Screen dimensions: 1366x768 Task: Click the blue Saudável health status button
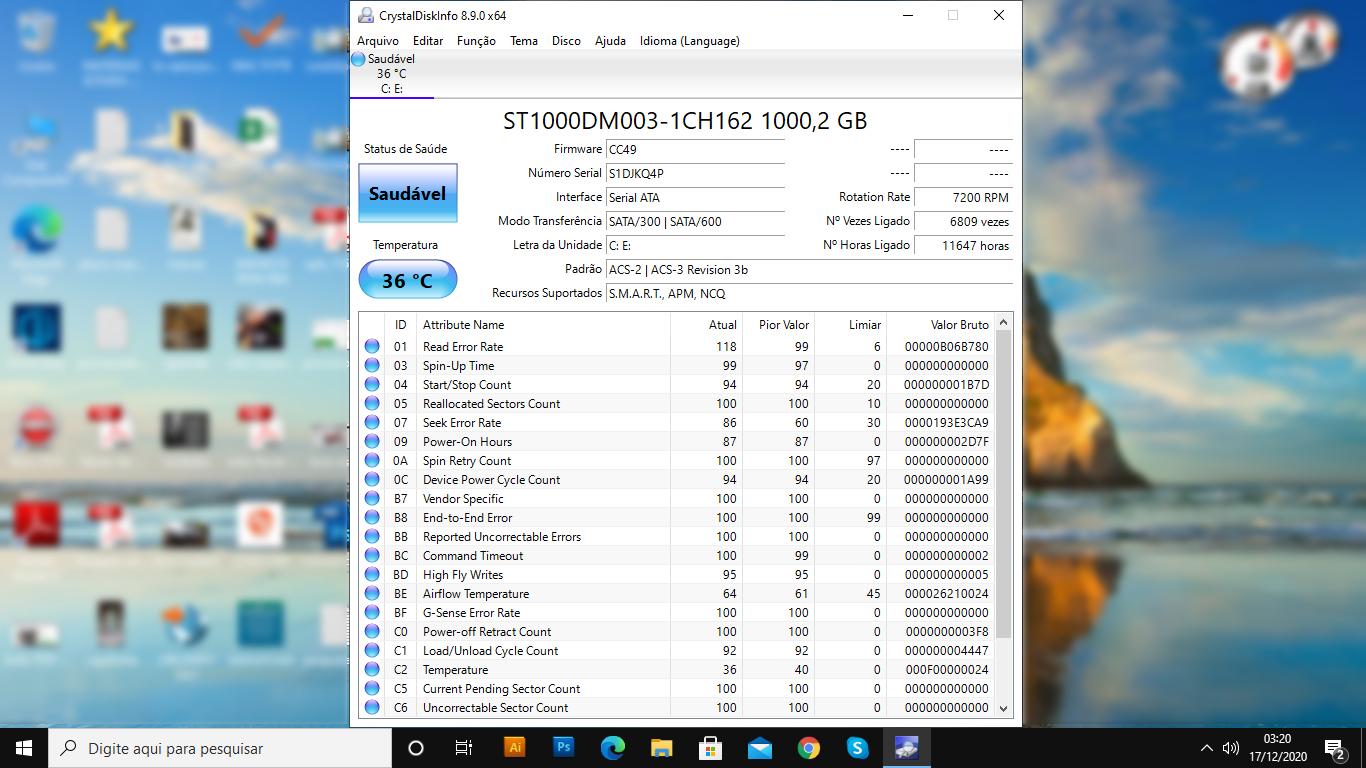point(408,193)
